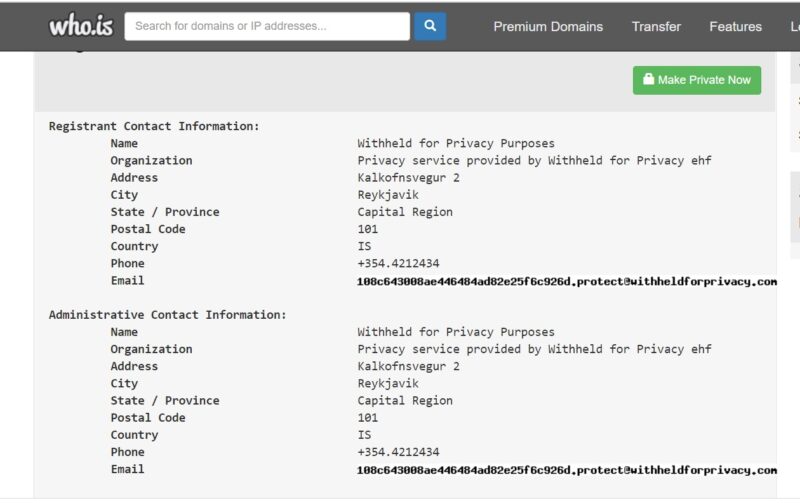Click the administrative organization value text
Viewport: 800px width, 503px height.
[534, 349]
